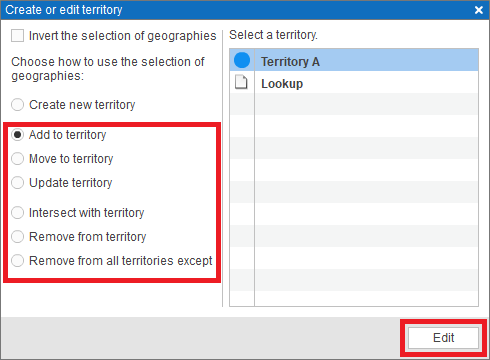The height and width of the screenshot is (360, 490).
Task: Pick the Update territory radio button
Action: click(x=17, y=183)
